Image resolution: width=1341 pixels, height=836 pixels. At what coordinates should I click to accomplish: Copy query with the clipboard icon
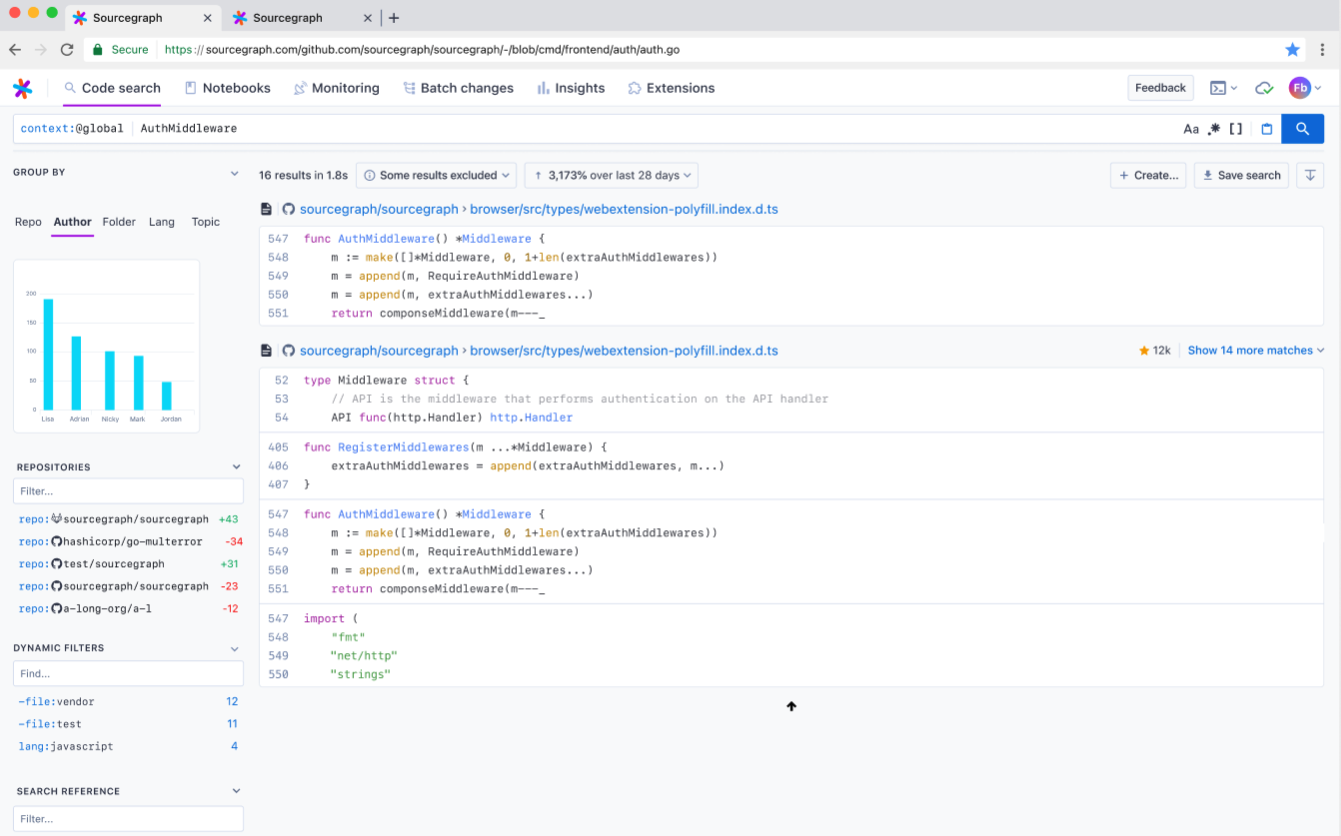pyautogui.click(x=1266, y=129)
